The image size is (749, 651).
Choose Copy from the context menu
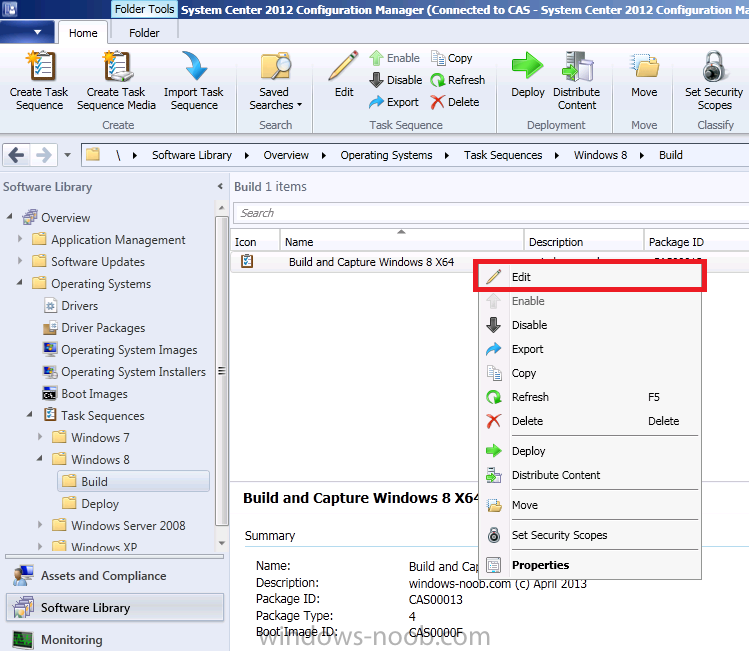590,373
